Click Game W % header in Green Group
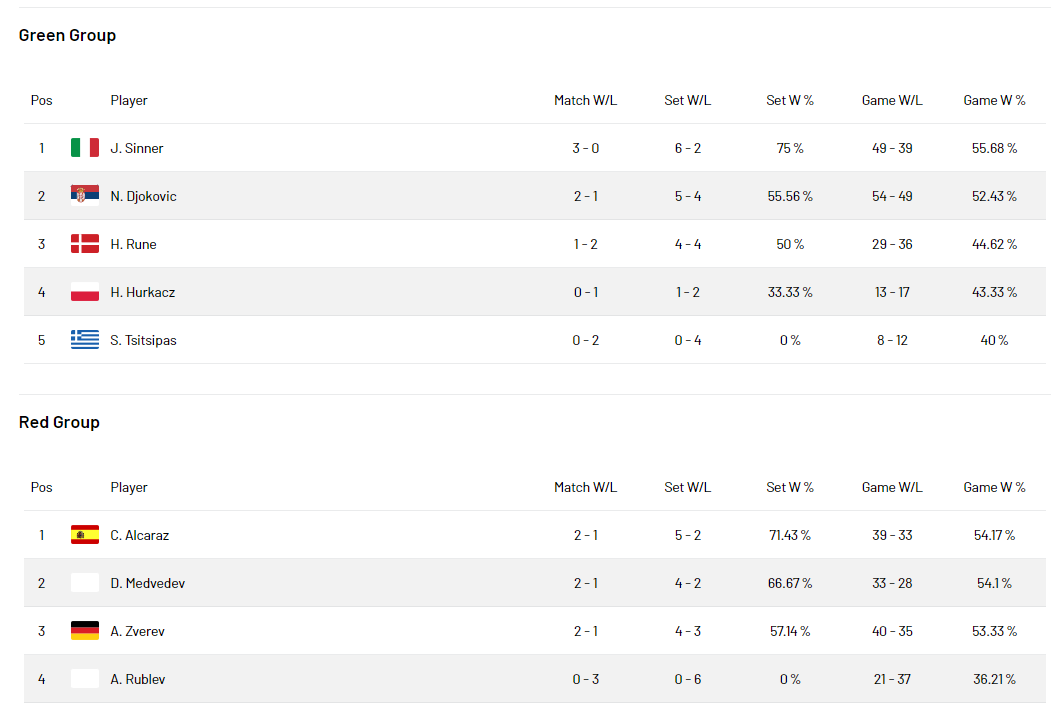 coord(994,101)
